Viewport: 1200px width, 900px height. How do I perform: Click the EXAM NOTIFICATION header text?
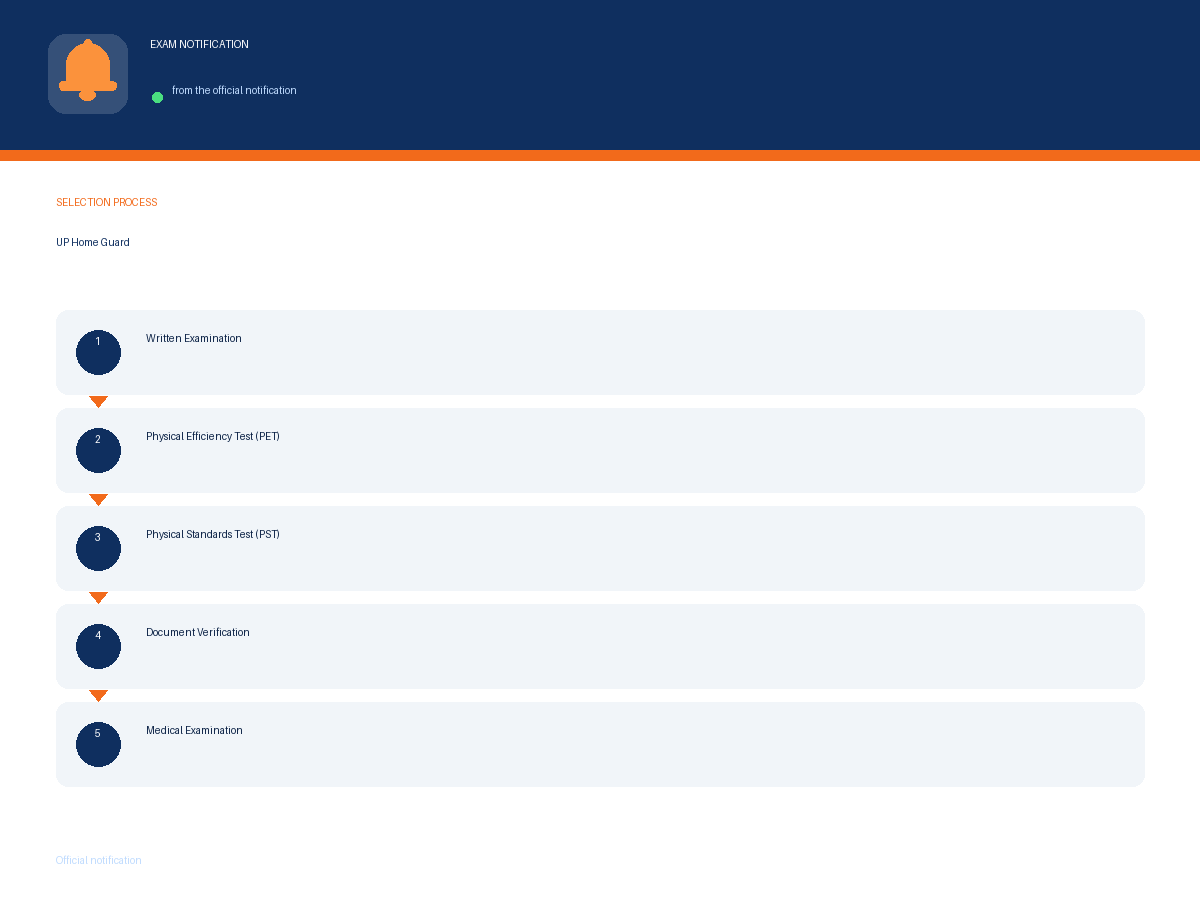(x=199, y=44)
